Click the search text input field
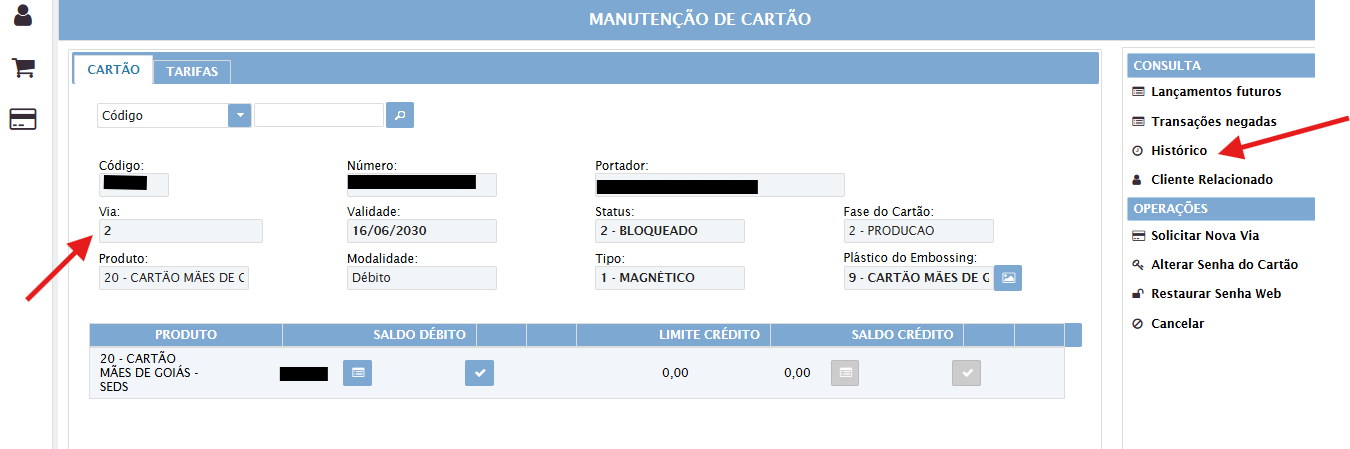 (319, 116)
